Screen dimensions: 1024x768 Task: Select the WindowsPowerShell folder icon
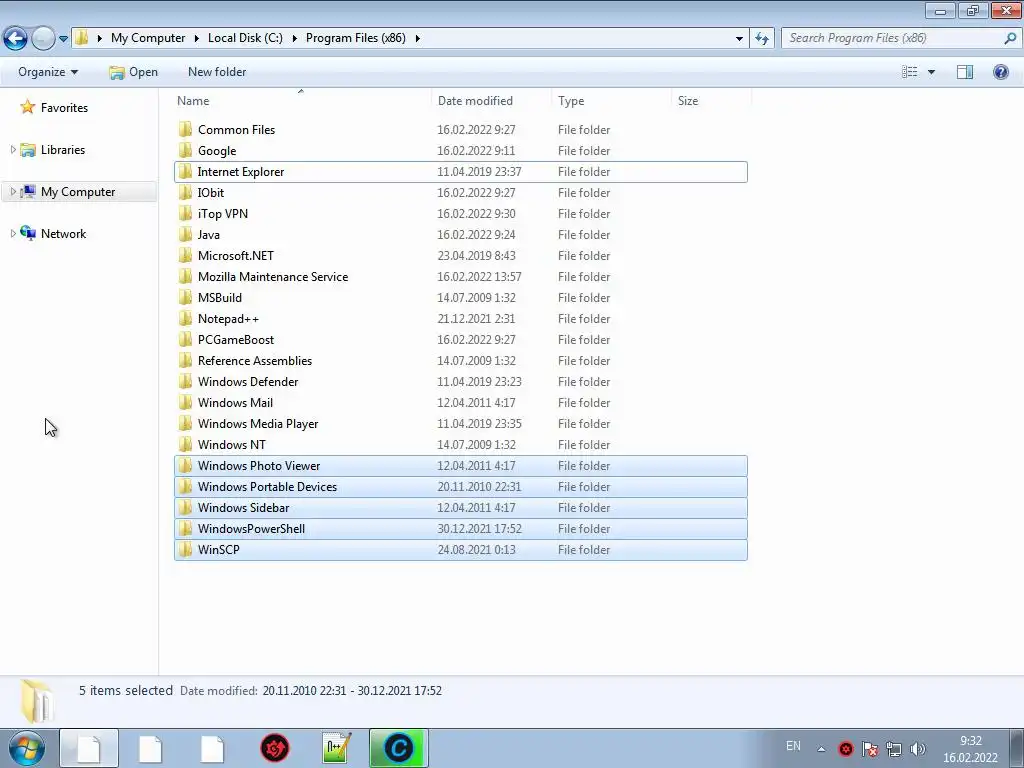pos(185,528)
